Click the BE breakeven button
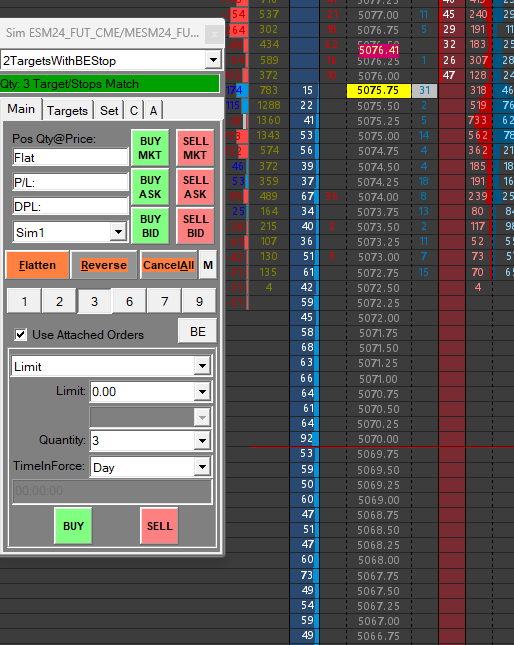The width and height of the screenshot is (514, 645). tap(198, 331)
